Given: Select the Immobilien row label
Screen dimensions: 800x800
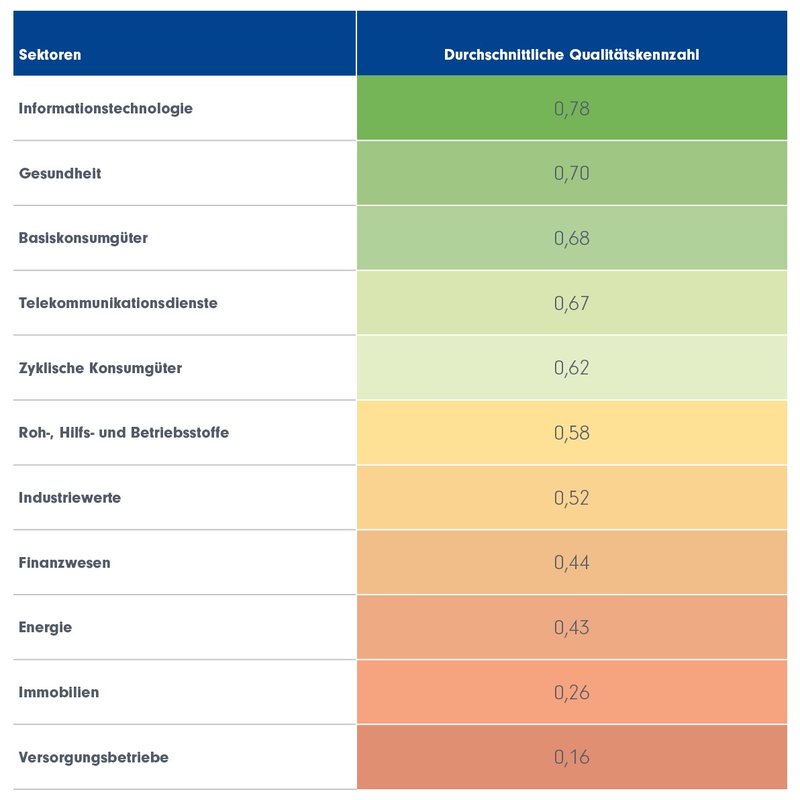Looking at the screenshot, I should coord(59,693).
